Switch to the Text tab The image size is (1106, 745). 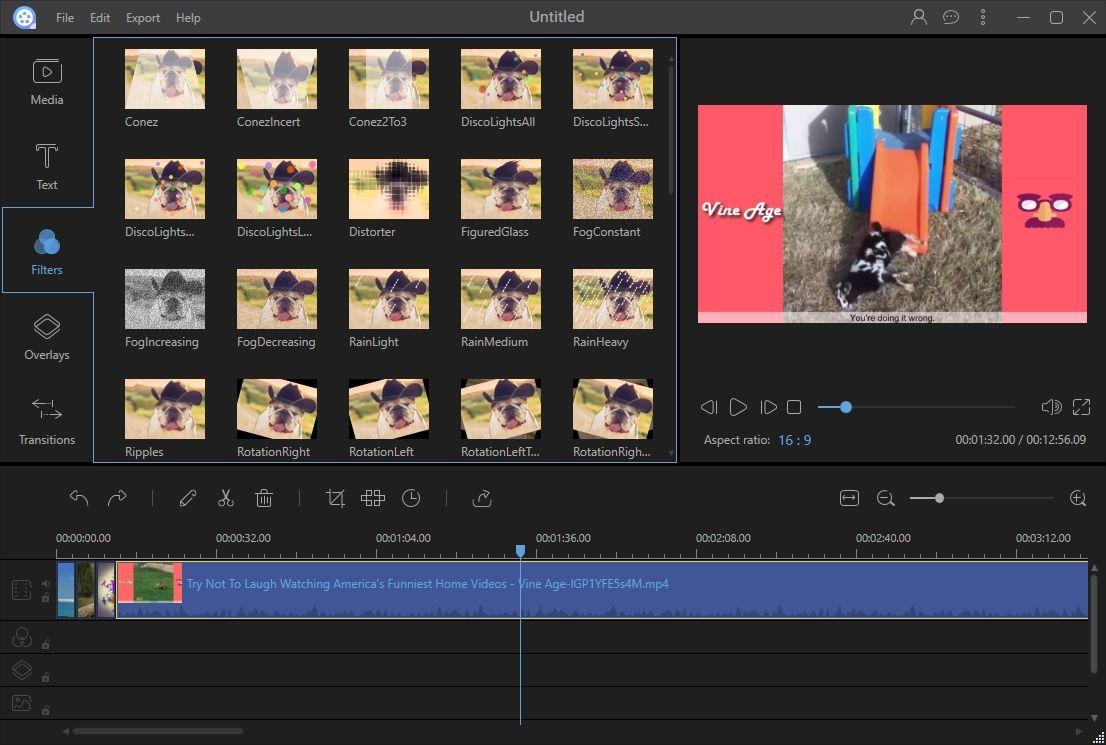pyautogui.click(x=47, y=166)
